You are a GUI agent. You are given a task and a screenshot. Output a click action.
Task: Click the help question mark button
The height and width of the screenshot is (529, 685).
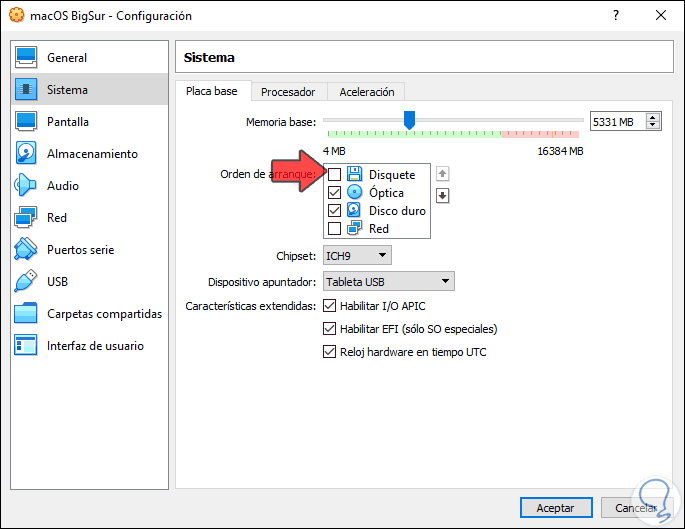pyautogui.click(x=616, y=15)
